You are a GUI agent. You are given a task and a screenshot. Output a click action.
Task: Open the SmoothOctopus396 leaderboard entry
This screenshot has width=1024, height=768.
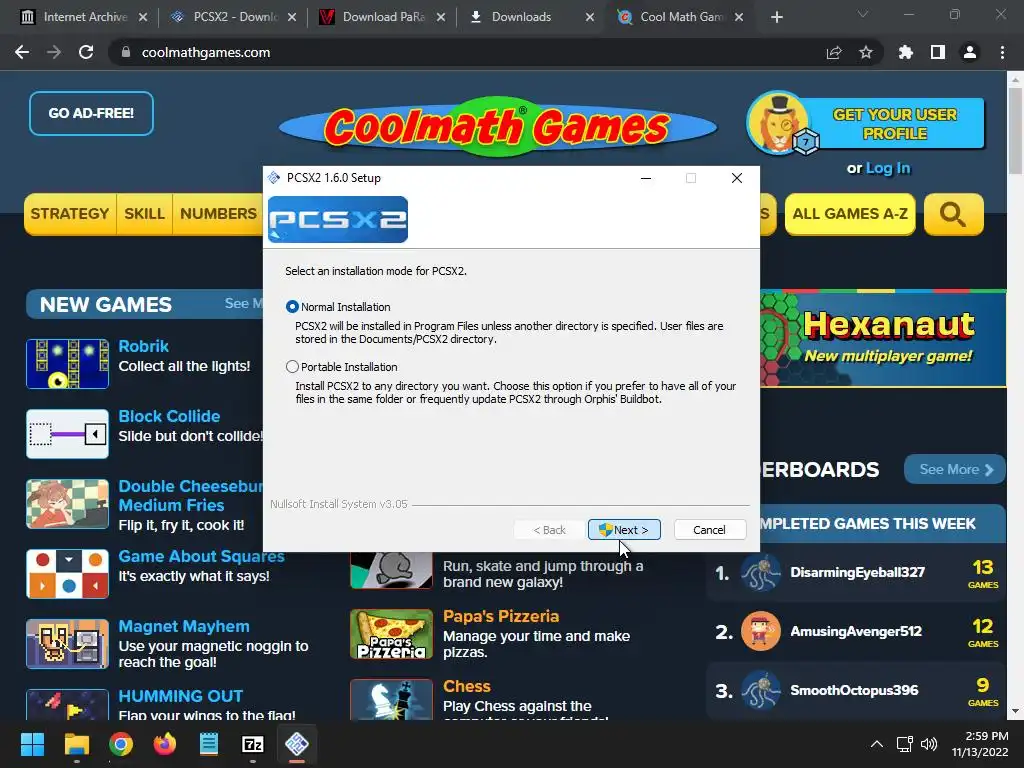[x=856, y=690]
